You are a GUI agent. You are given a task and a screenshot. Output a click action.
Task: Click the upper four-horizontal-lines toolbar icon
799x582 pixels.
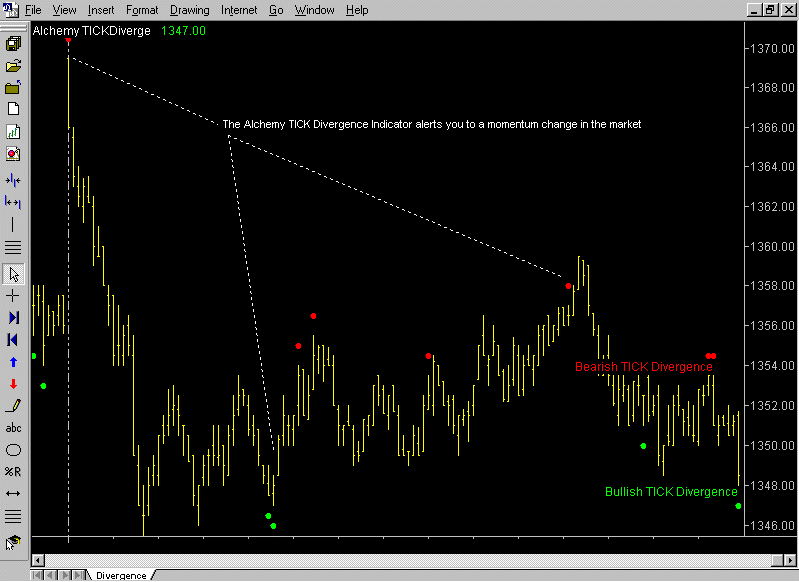pyautogui.click(x=13, y=248)
